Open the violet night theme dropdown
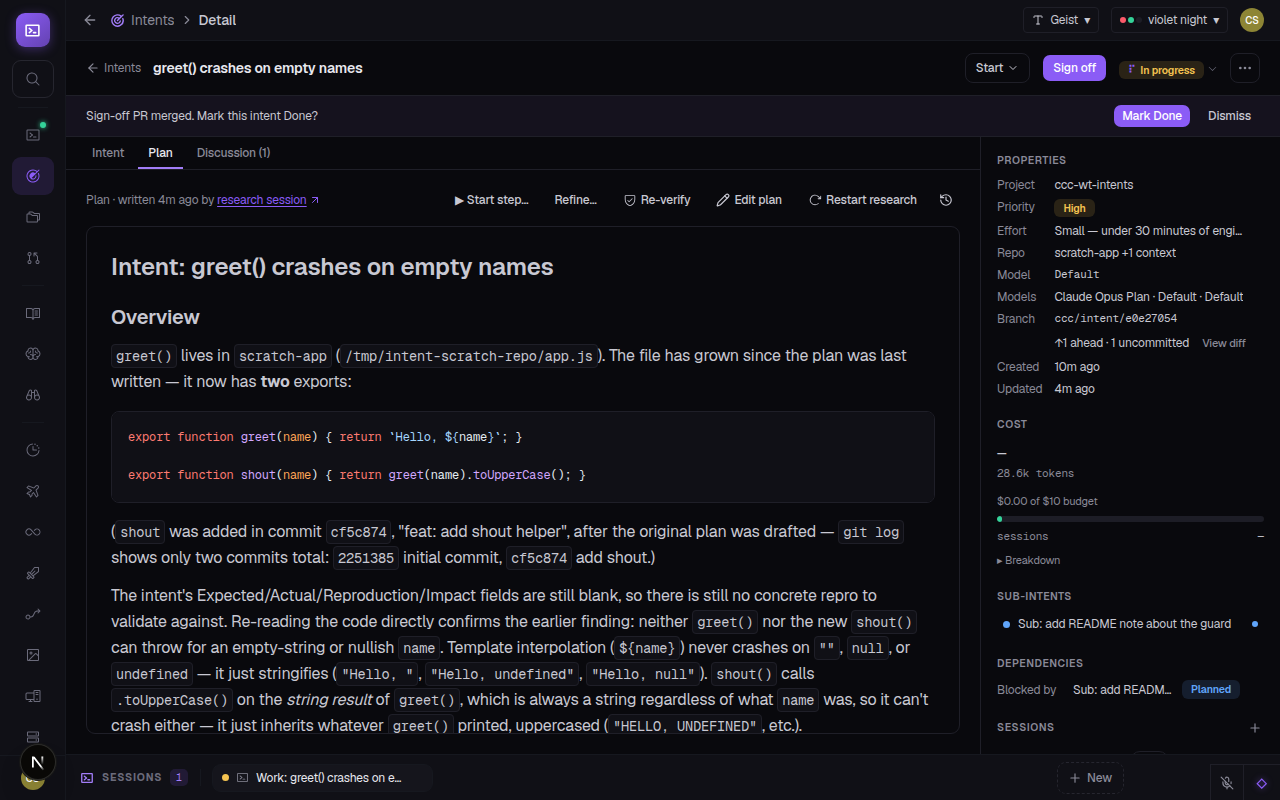1280x800 pixels. point(1170,20)
